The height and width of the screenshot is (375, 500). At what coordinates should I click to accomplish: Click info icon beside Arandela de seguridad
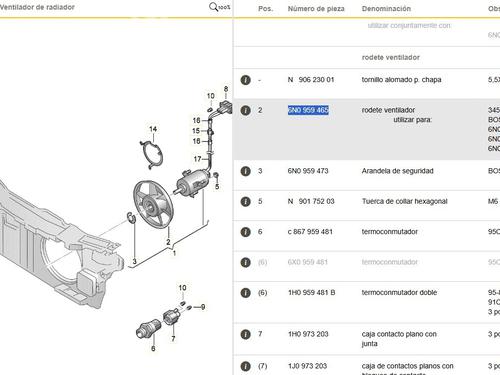click(x=246, y=171)
